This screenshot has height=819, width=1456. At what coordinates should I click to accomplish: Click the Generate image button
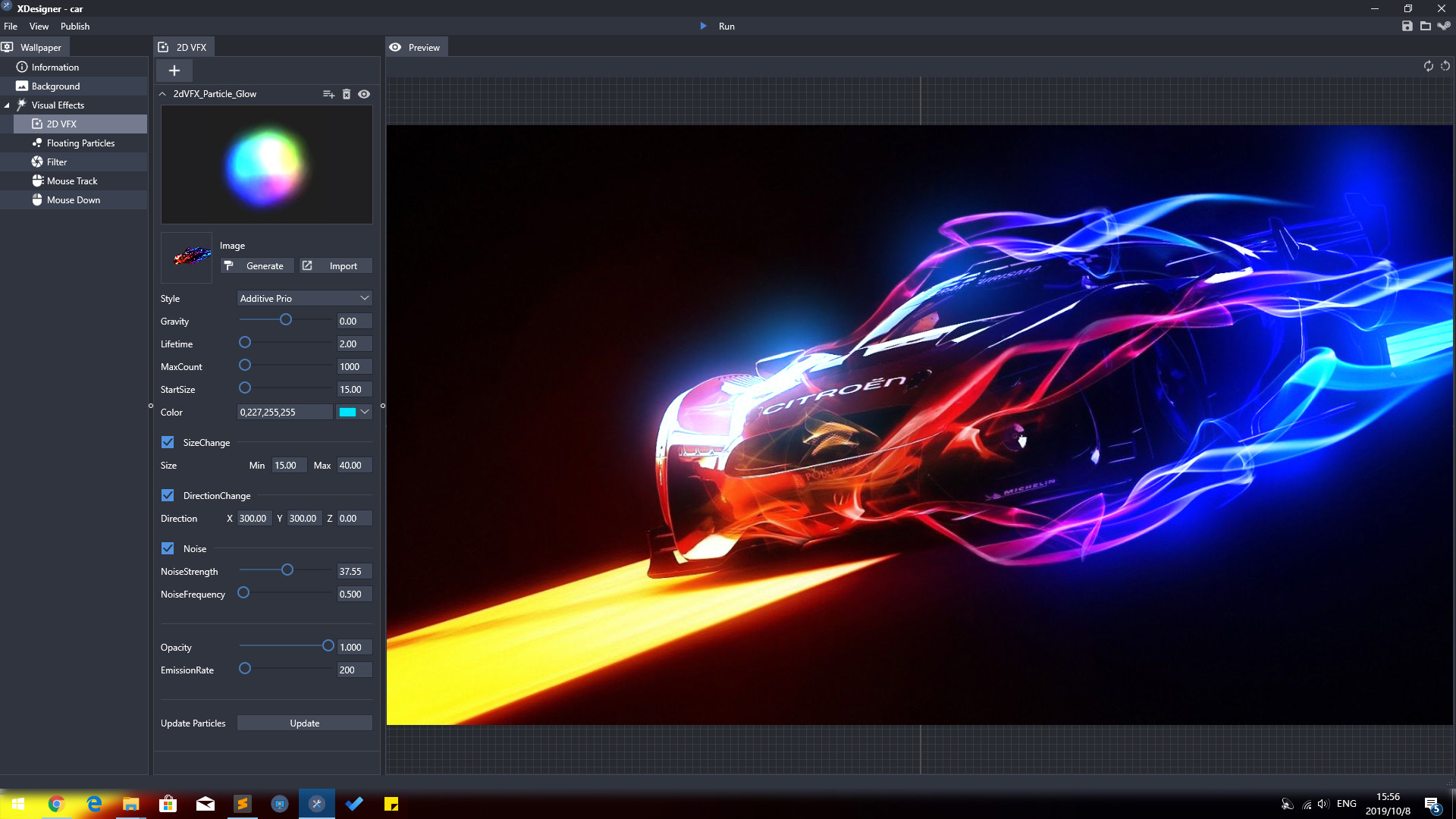[256, 266]
